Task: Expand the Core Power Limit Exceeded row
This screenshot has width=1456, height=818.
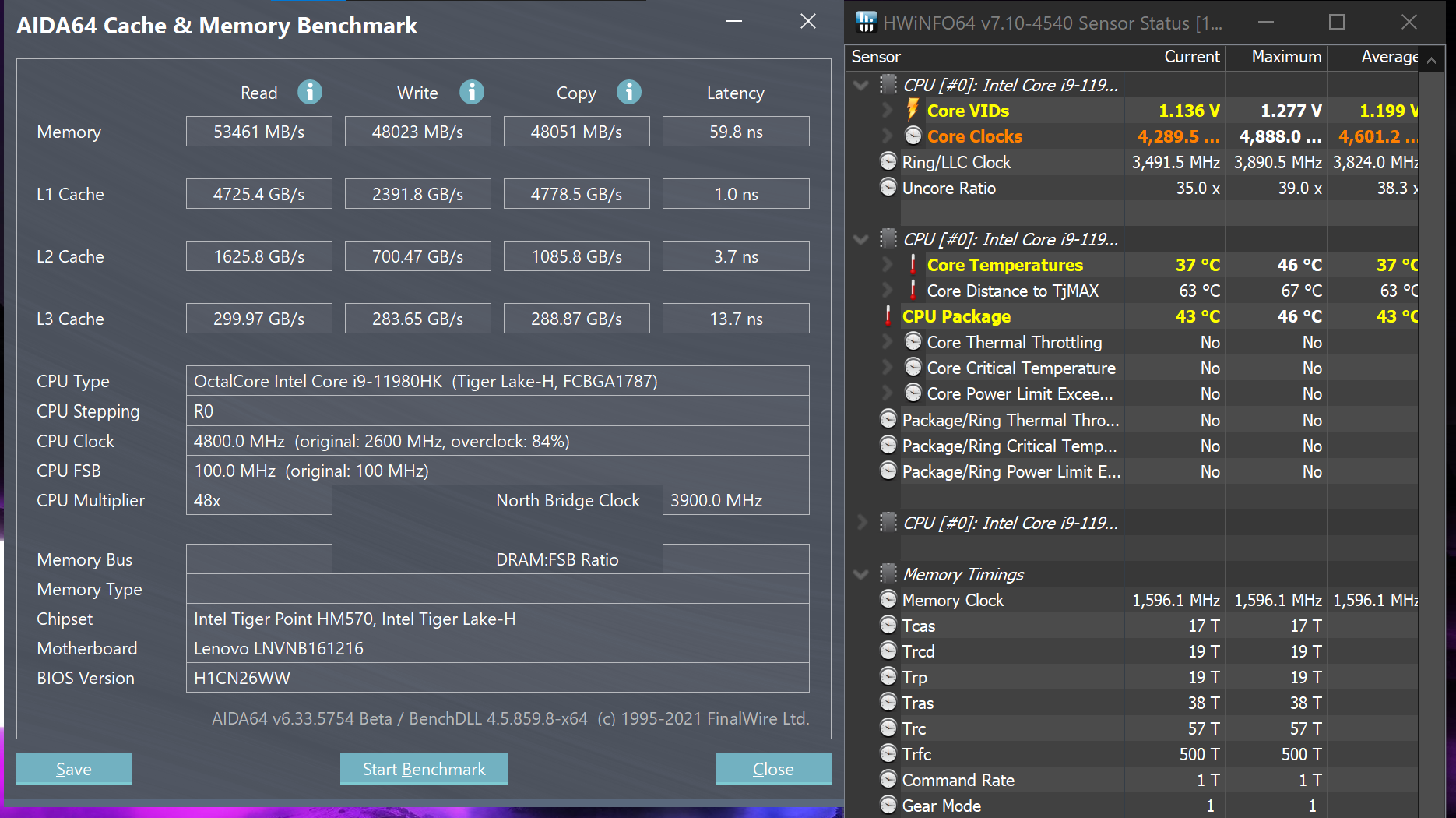Action: point(887,393)
